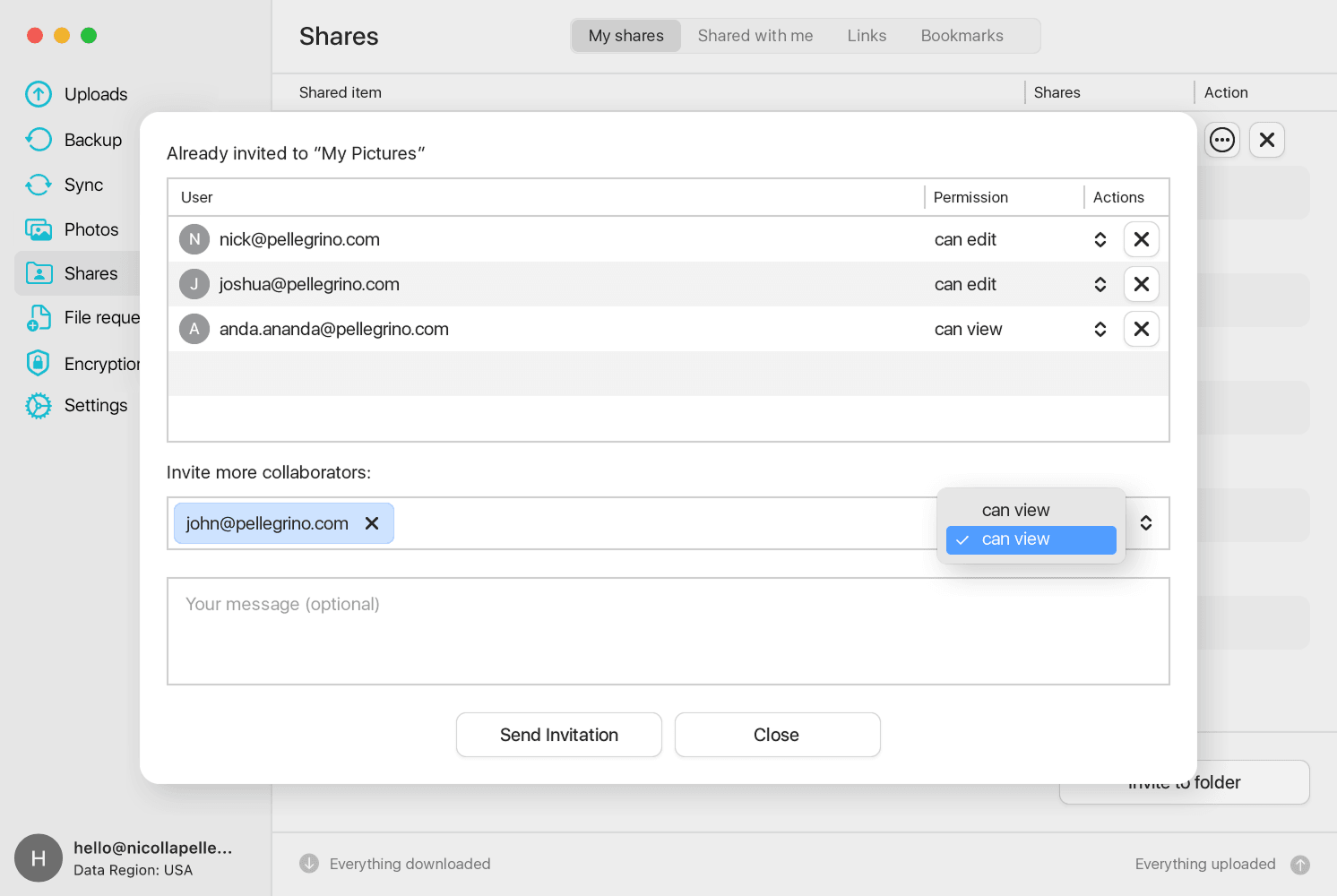Click the Send Invitation button

558,735
